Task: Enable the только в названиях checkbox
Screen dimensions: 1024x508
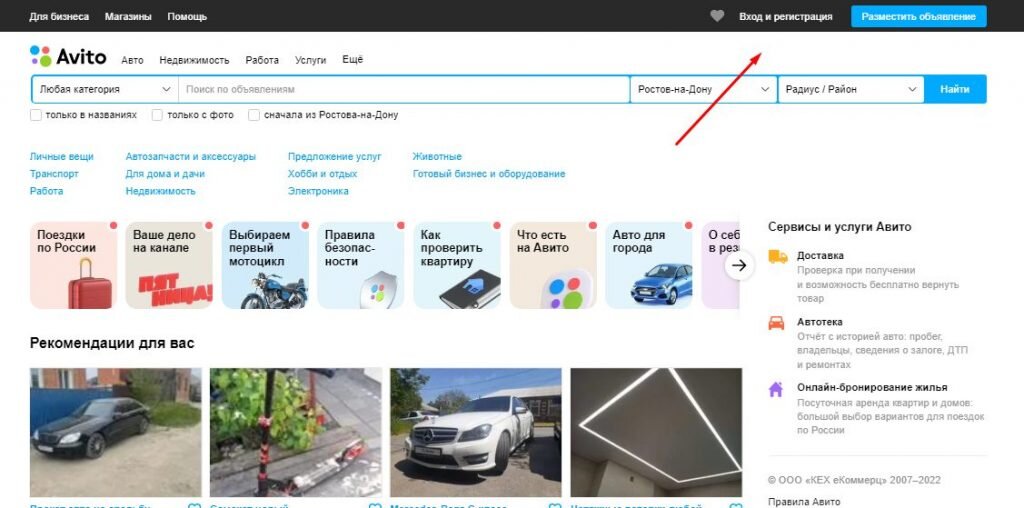Action: pyautogui.click(x=36, y=115)
